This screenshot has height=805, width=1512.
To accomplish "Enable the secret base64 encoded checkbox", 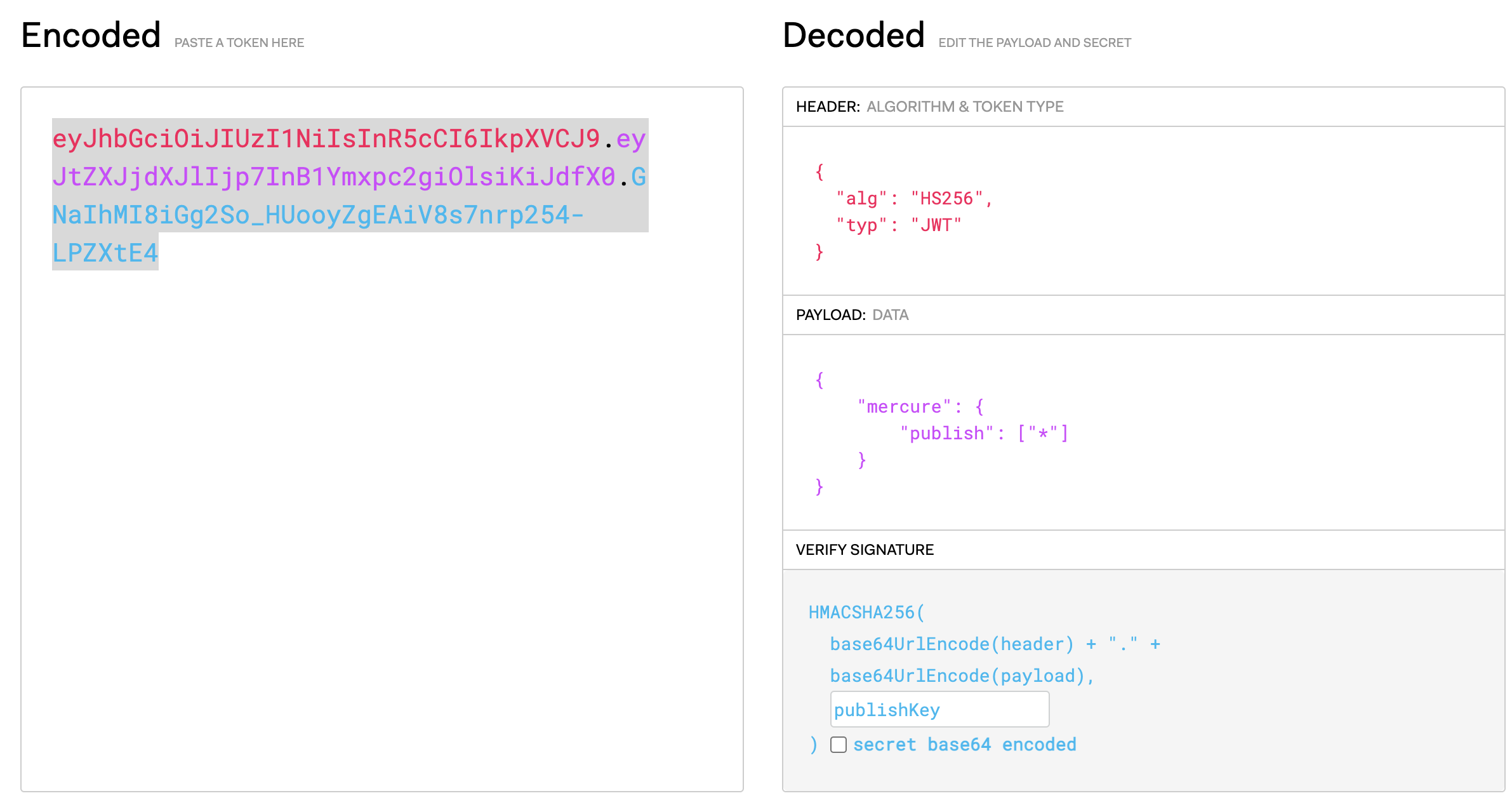I will (x=838, y=744).
